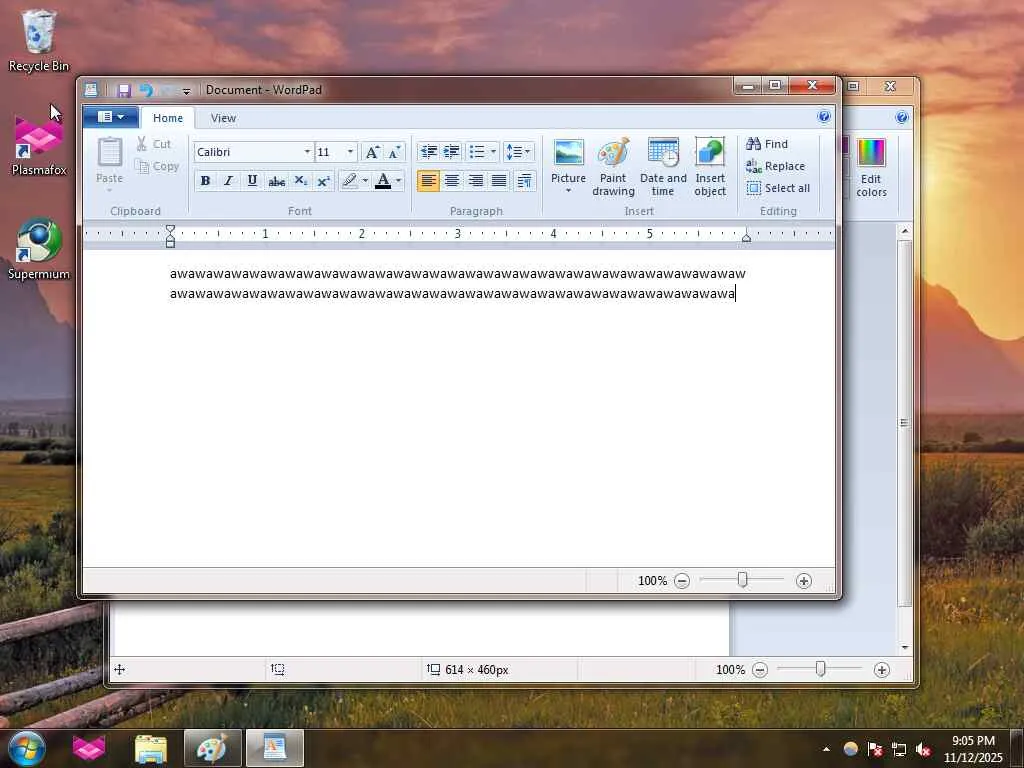1024x768 pixels.
Task: Open the font size 11 dropdown
Action: point(351,152)
